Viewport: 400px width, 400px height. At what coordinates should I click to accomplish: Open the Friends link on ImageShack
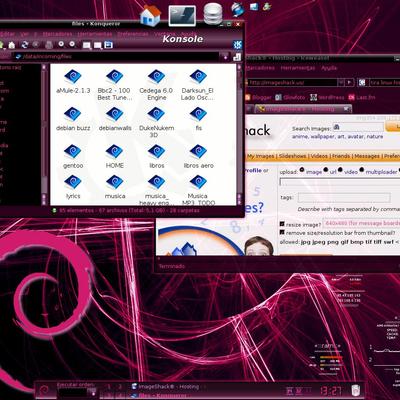click(341, 156)
